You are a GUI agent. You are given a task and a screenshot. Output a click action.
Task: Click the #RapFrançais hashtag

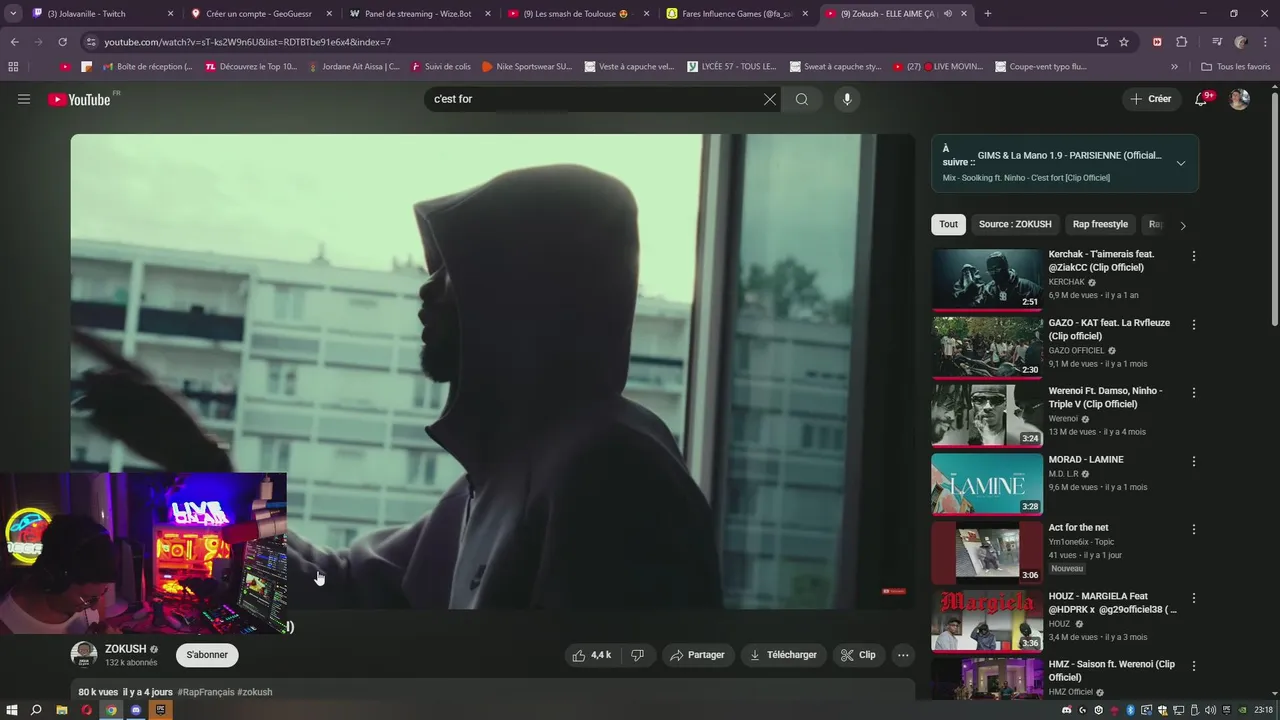[205, 692]
